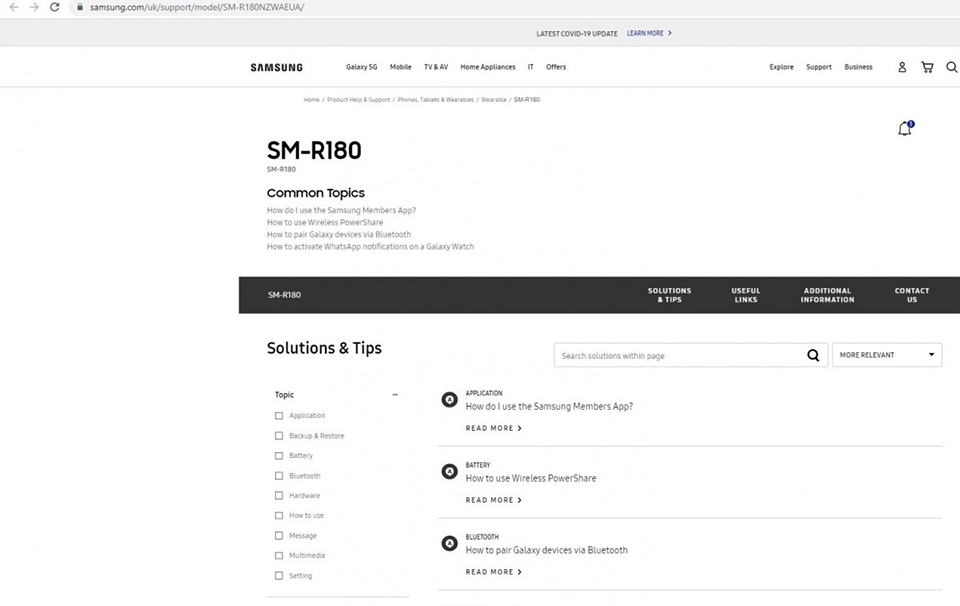Open the Offers menu
Screen dimensions: 960x606
pyautogui.click(x=556, y=67)
